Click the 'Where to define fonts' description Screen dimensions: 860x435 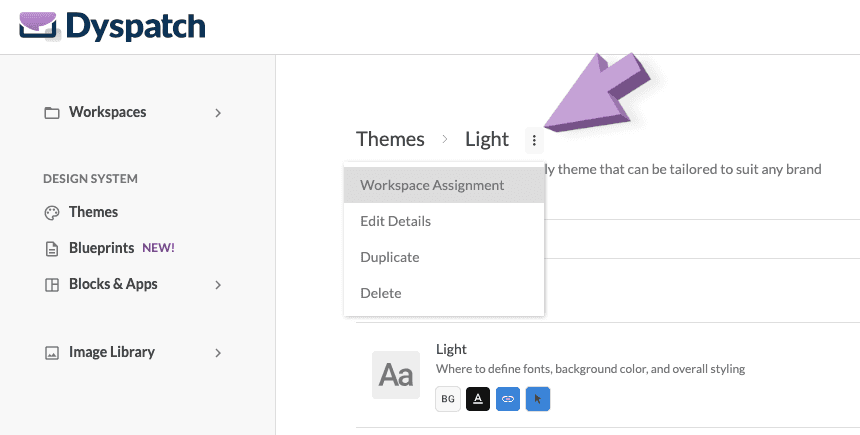(x=591, y=369)
